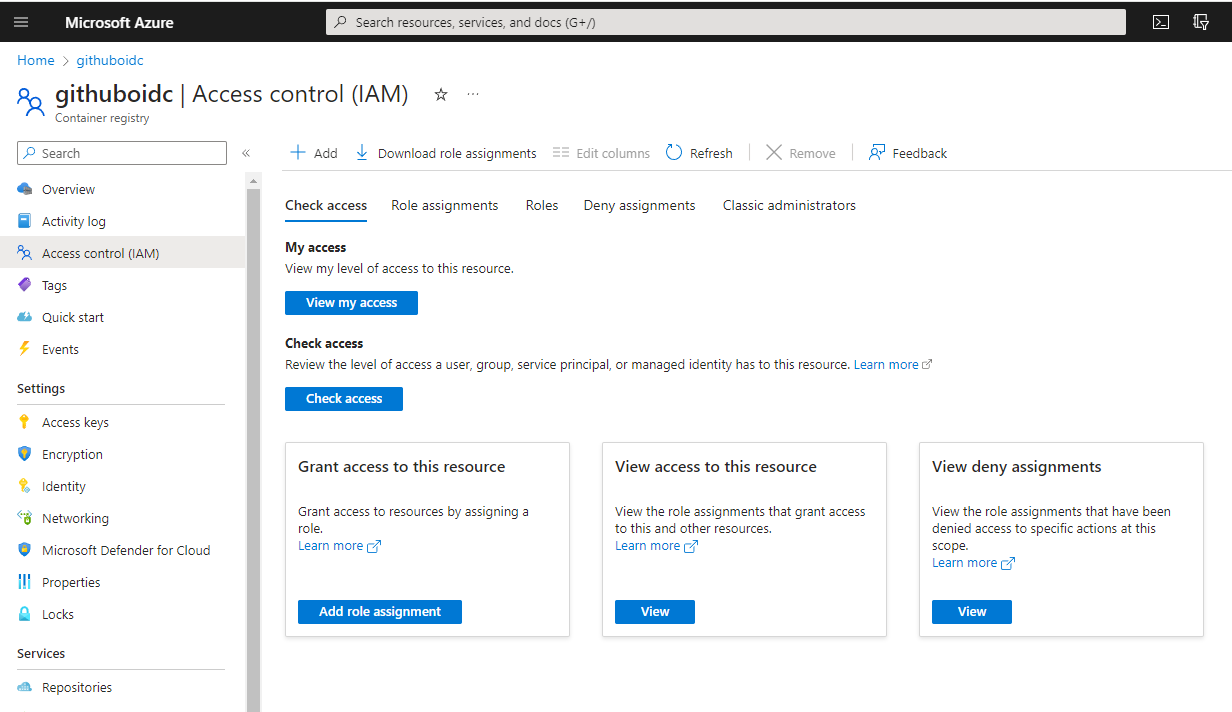
Task: Go to Home breadcrumb link
Action: click(36, 60)
